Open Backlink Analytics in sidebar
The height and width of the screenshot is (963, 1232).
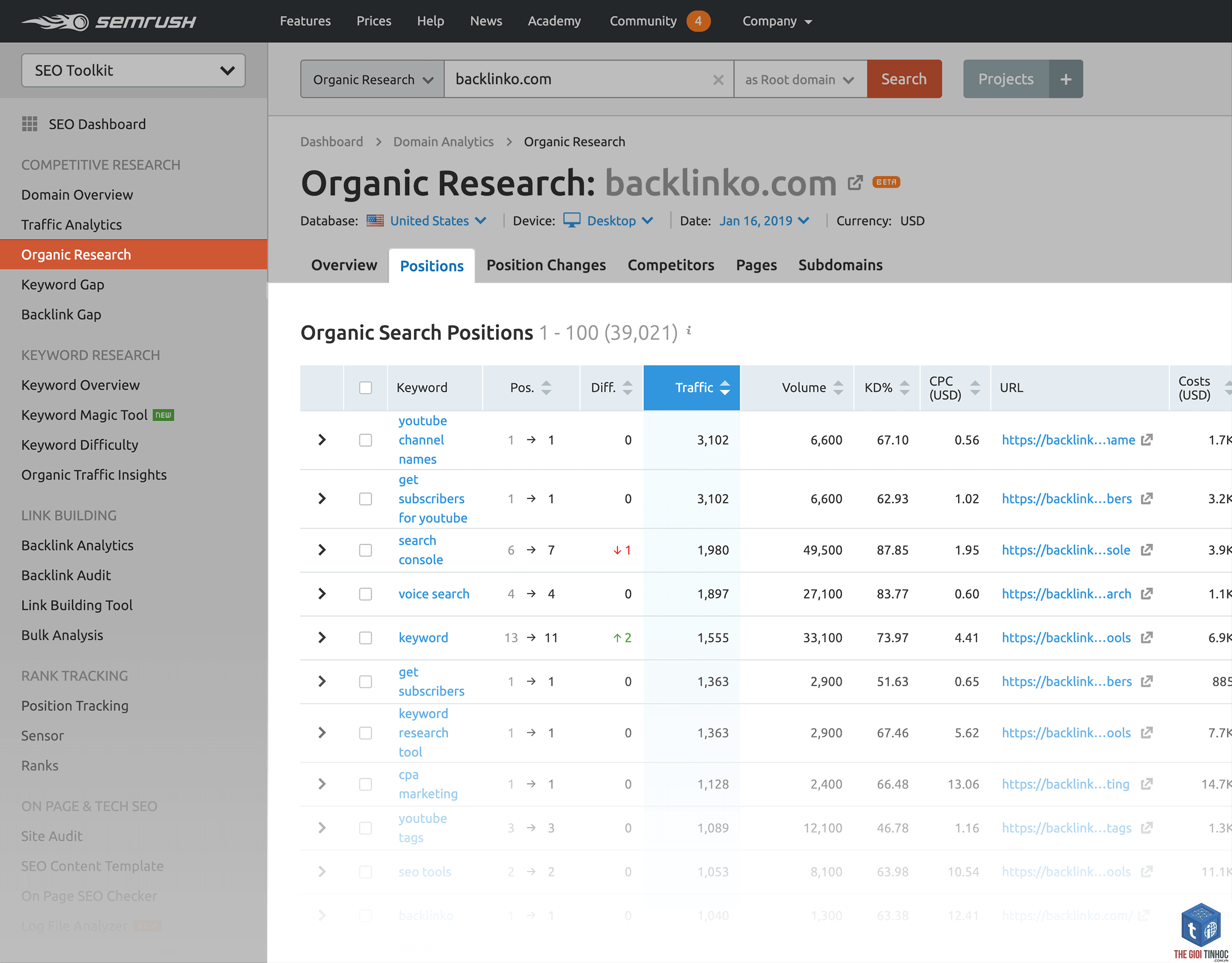pyautogui.click(x=77, y=545)
